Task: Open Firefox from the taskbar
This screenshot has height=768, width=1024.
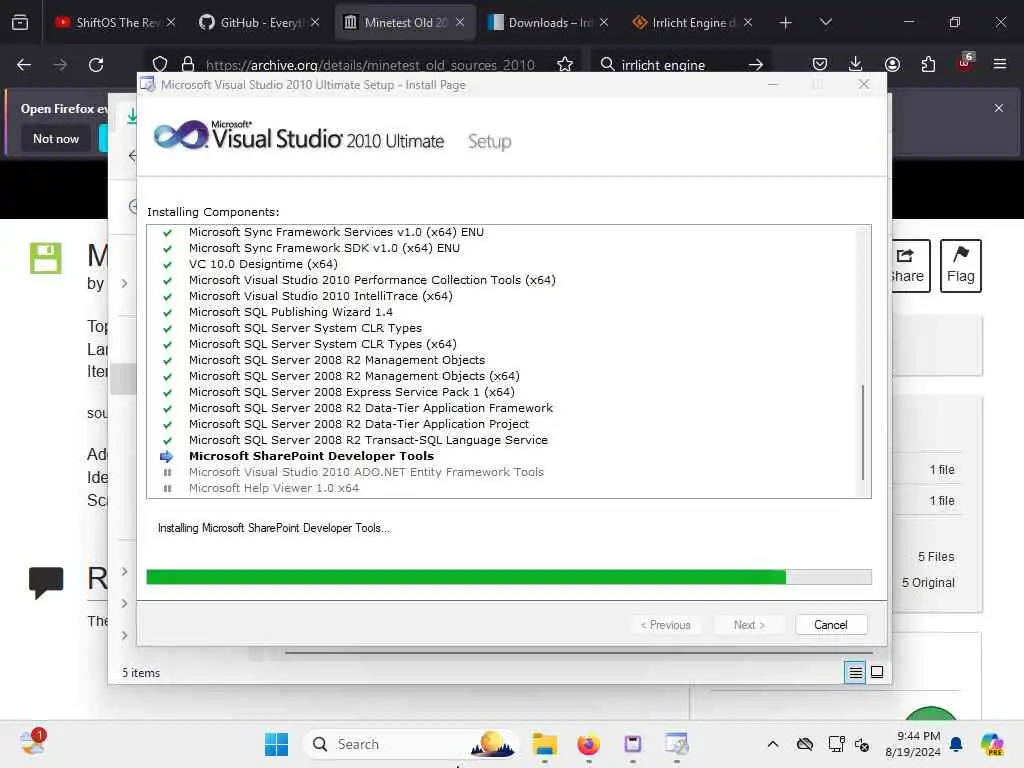Action: coord(588,744)
